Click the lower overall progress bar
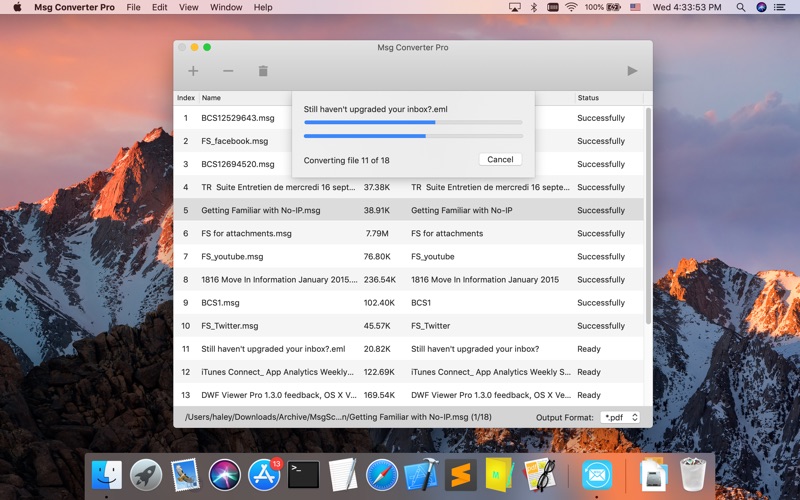This screenshot has height=500, width=800. tap(413, 136)
